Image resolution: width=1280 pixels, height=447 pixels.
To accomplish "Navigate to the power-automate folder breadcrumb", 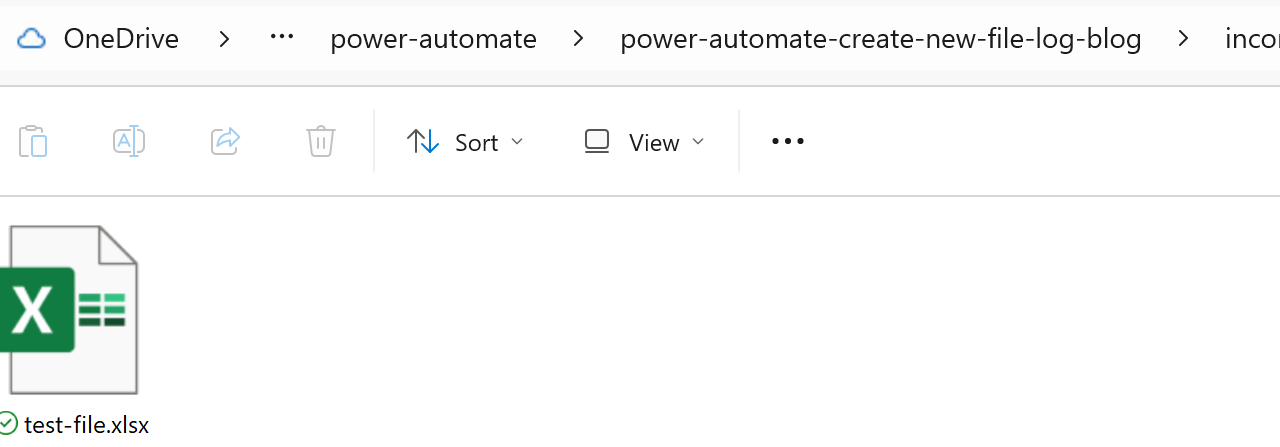I will (433, 39).
